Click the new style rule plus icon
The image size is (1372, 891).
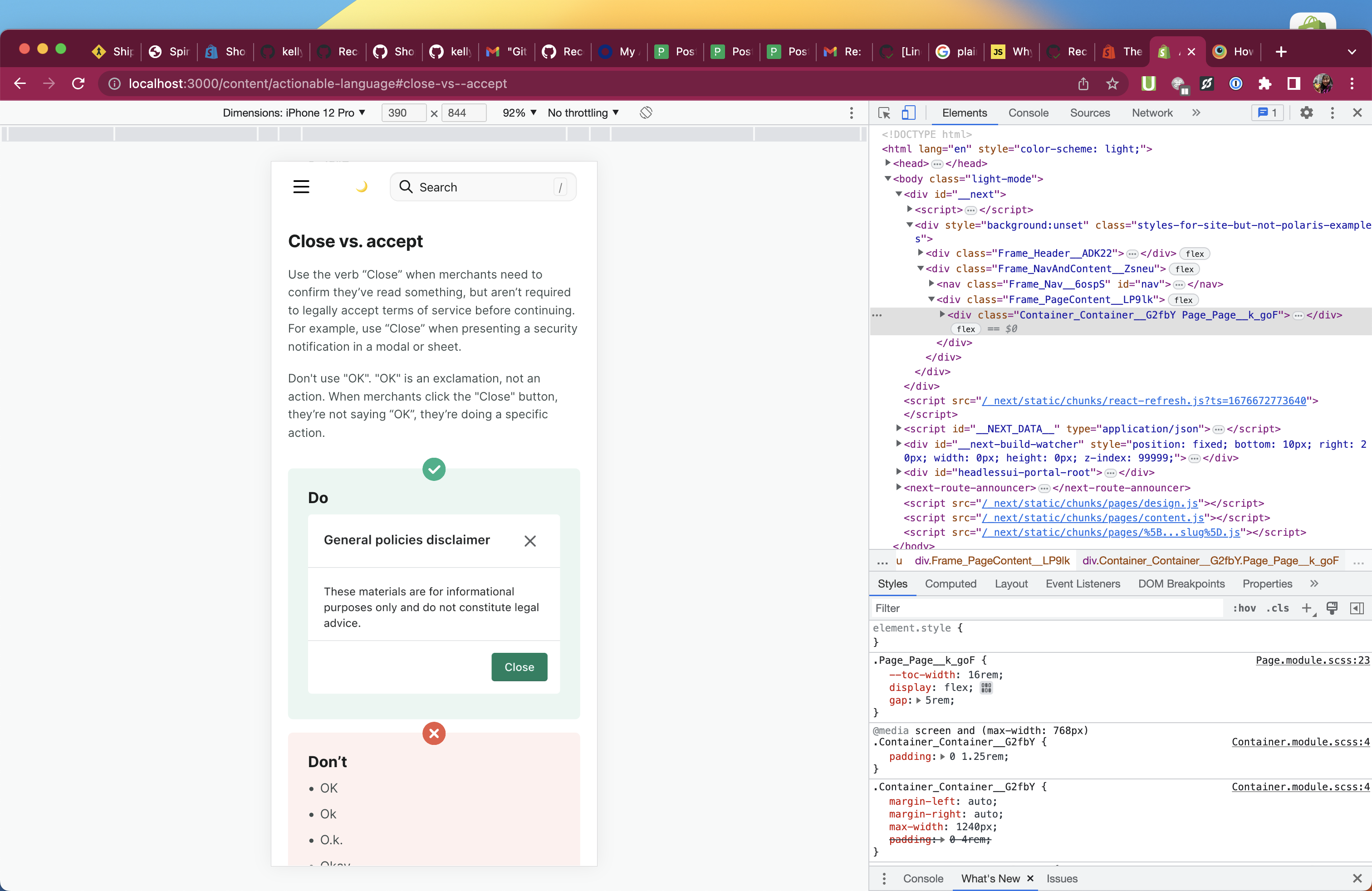(1306, 608)
